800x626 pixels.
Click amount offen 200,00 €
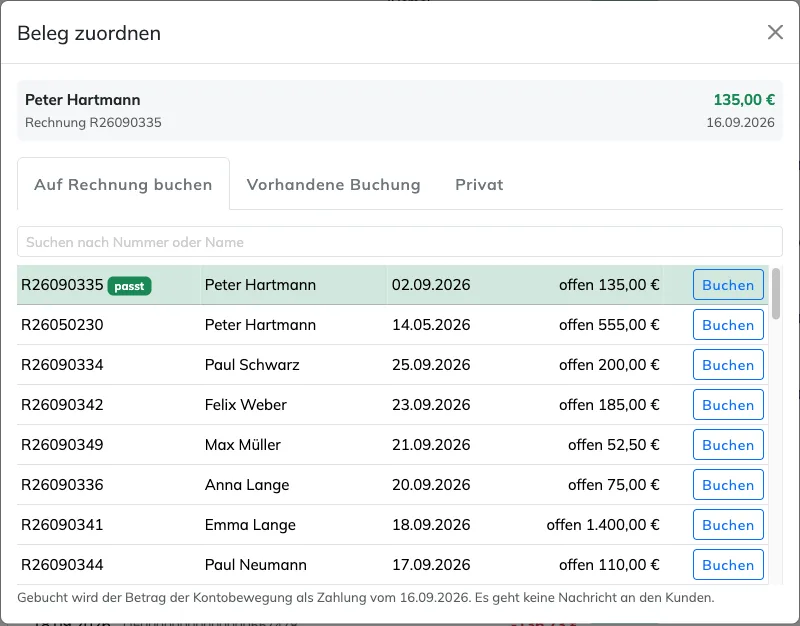pyautogui.click(x=609, y=365)
